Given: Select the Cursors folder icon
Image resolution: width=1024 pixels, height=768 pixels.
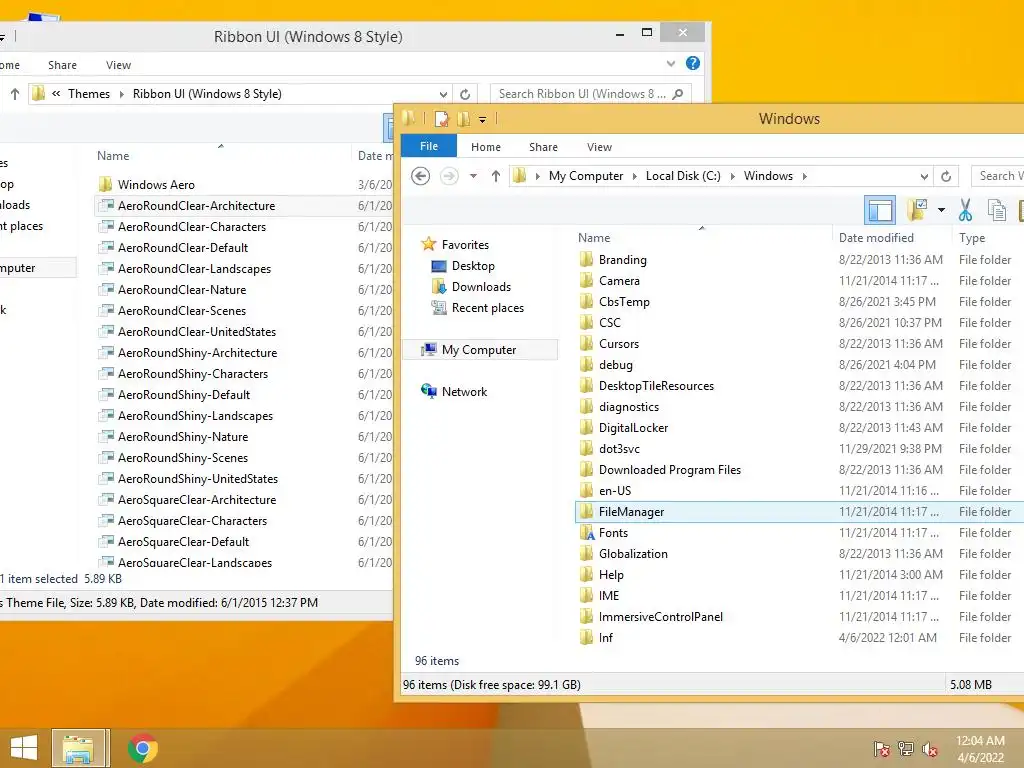Looking at the screenshot, I should [x=586, y=344].
